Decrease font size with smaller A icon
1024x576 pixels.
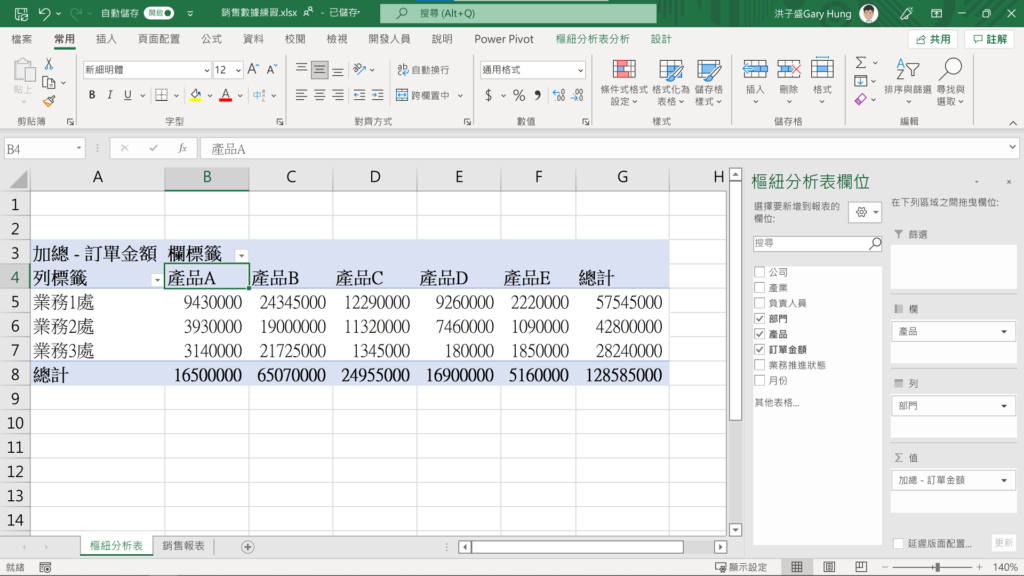[272, 69]
